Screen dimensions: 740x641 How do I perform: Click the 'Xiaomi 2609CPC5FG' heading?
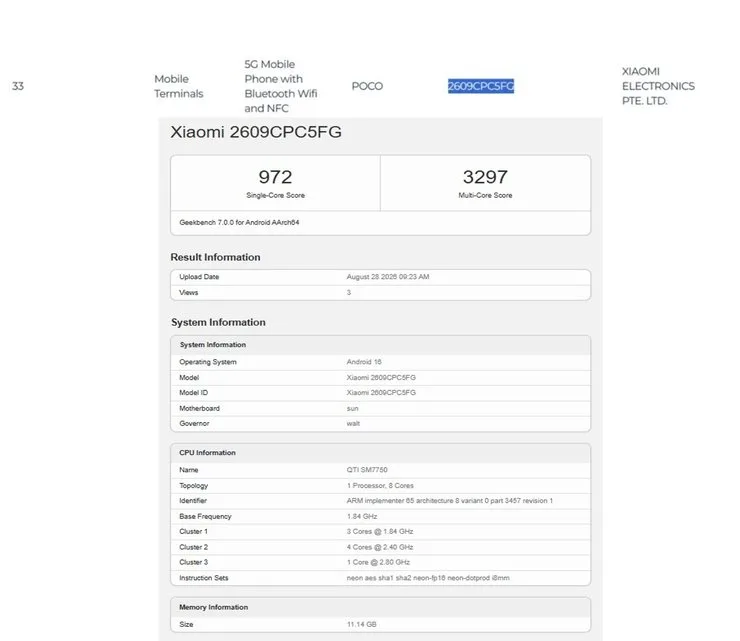pos(256,132)
